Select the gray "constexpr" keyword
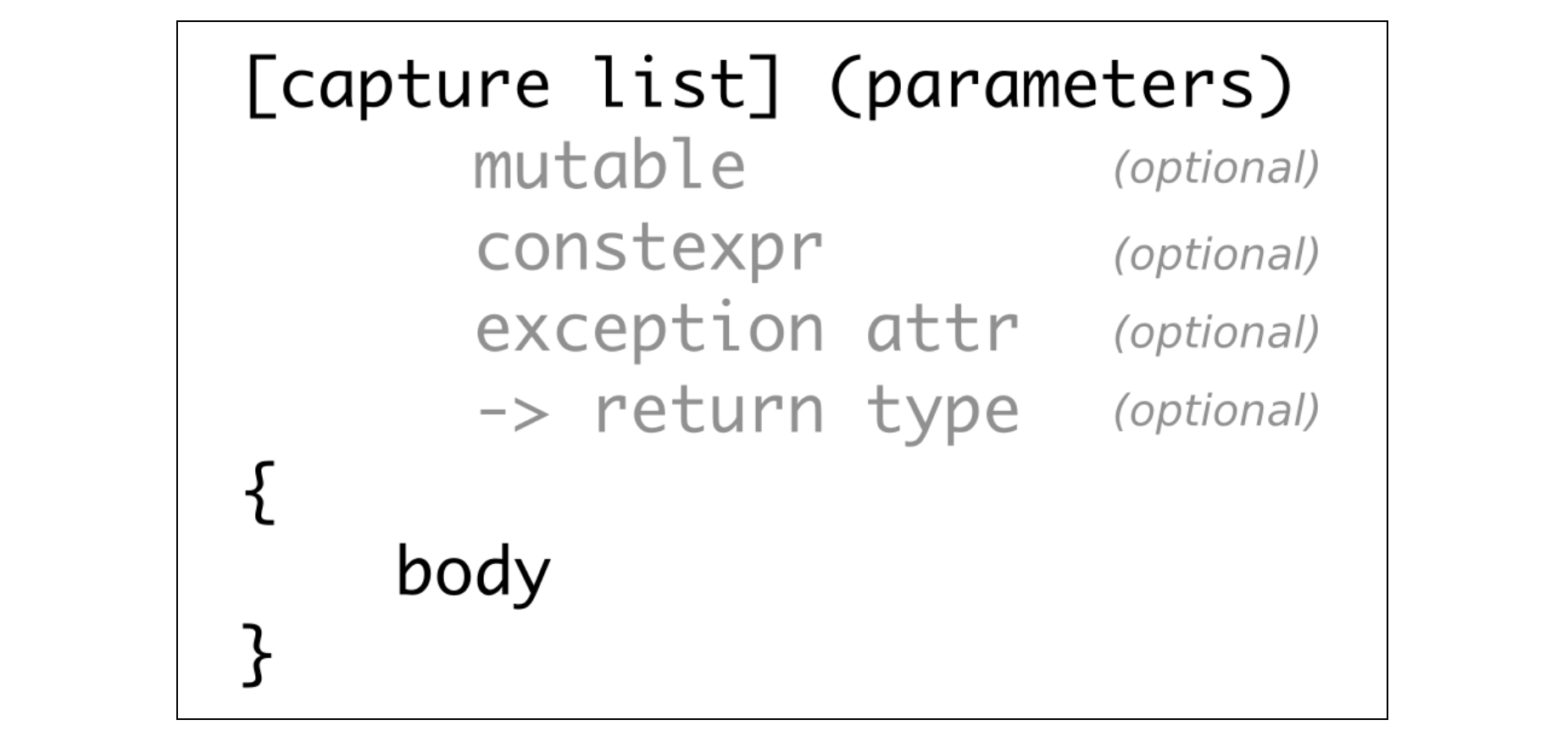 click(649, 251)
